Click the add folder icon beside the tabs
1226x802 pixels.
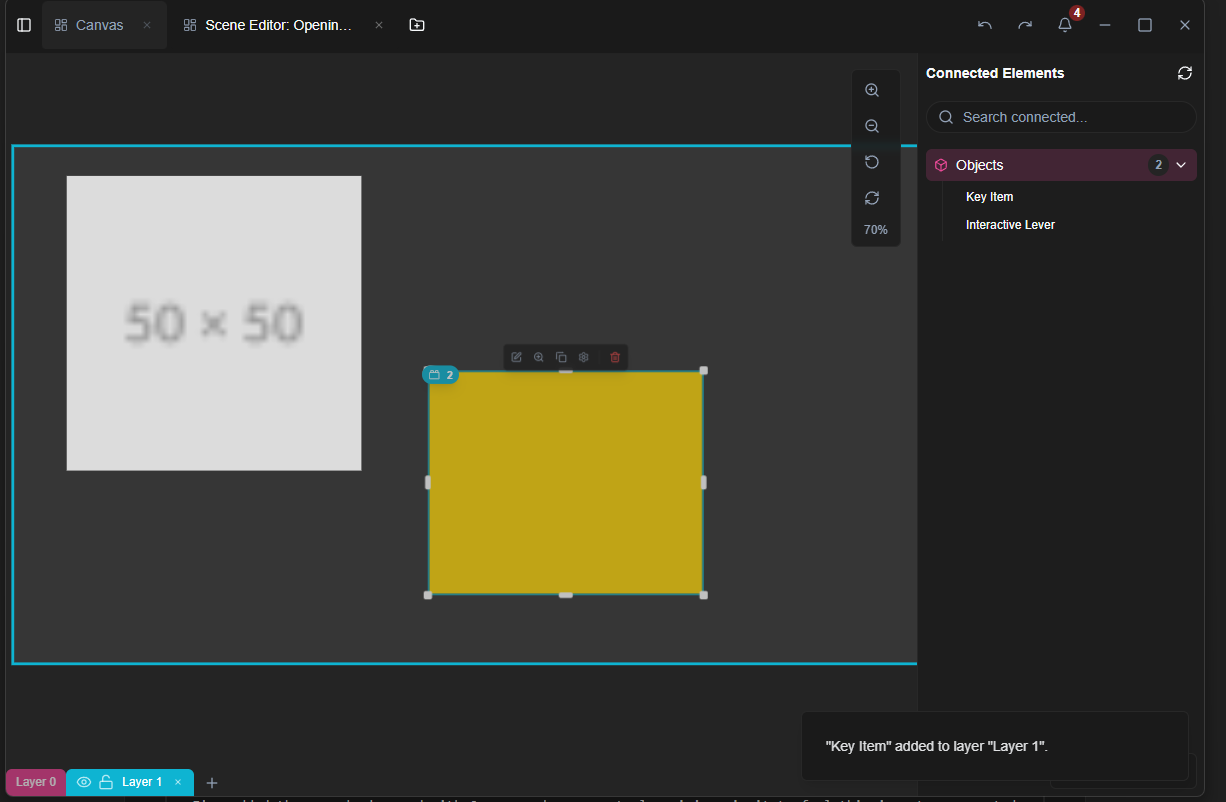click(417, 25)
